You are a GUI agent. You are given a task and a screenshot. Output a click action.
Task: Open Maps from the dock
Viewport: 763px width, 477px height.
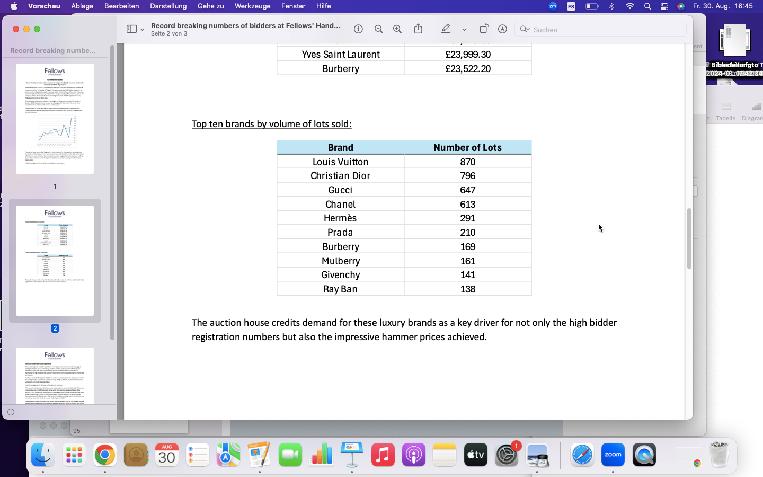click(x=228, y=455)
